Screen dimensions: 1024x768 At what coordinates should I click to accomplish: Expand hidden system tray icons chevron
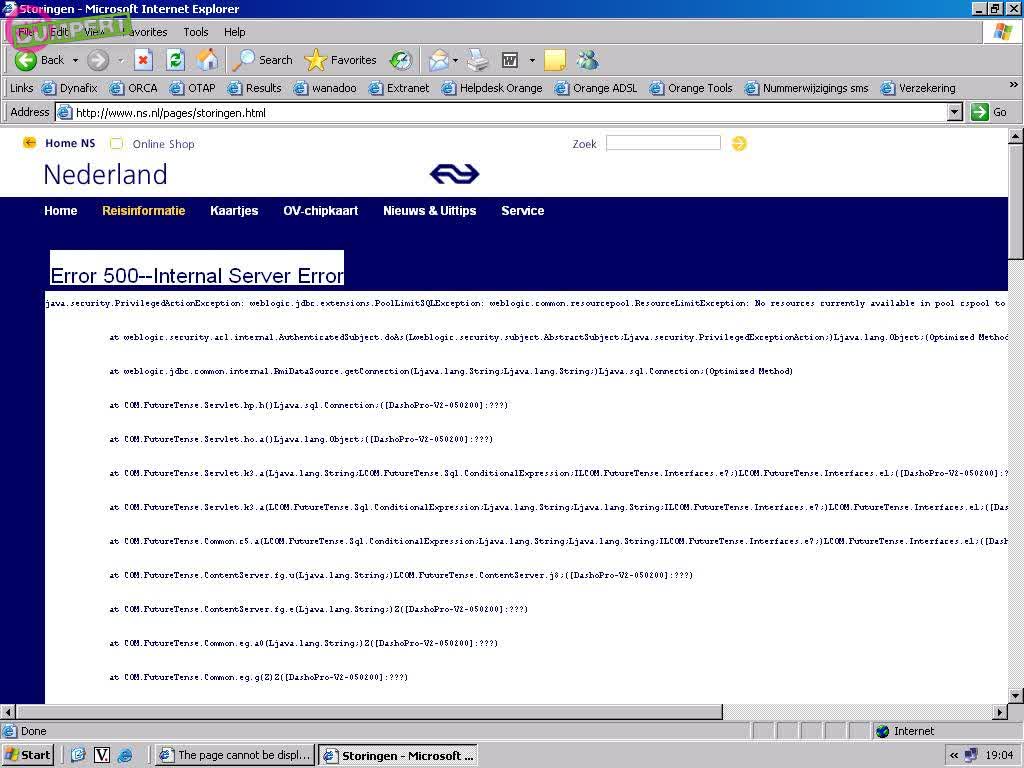point(954,755)
